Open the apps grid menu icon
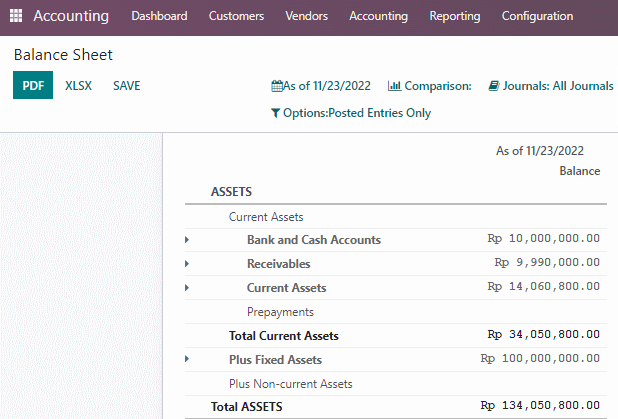The width and height of the screenshot is (618, 419). pyautogui.click(x=16, y=16)
